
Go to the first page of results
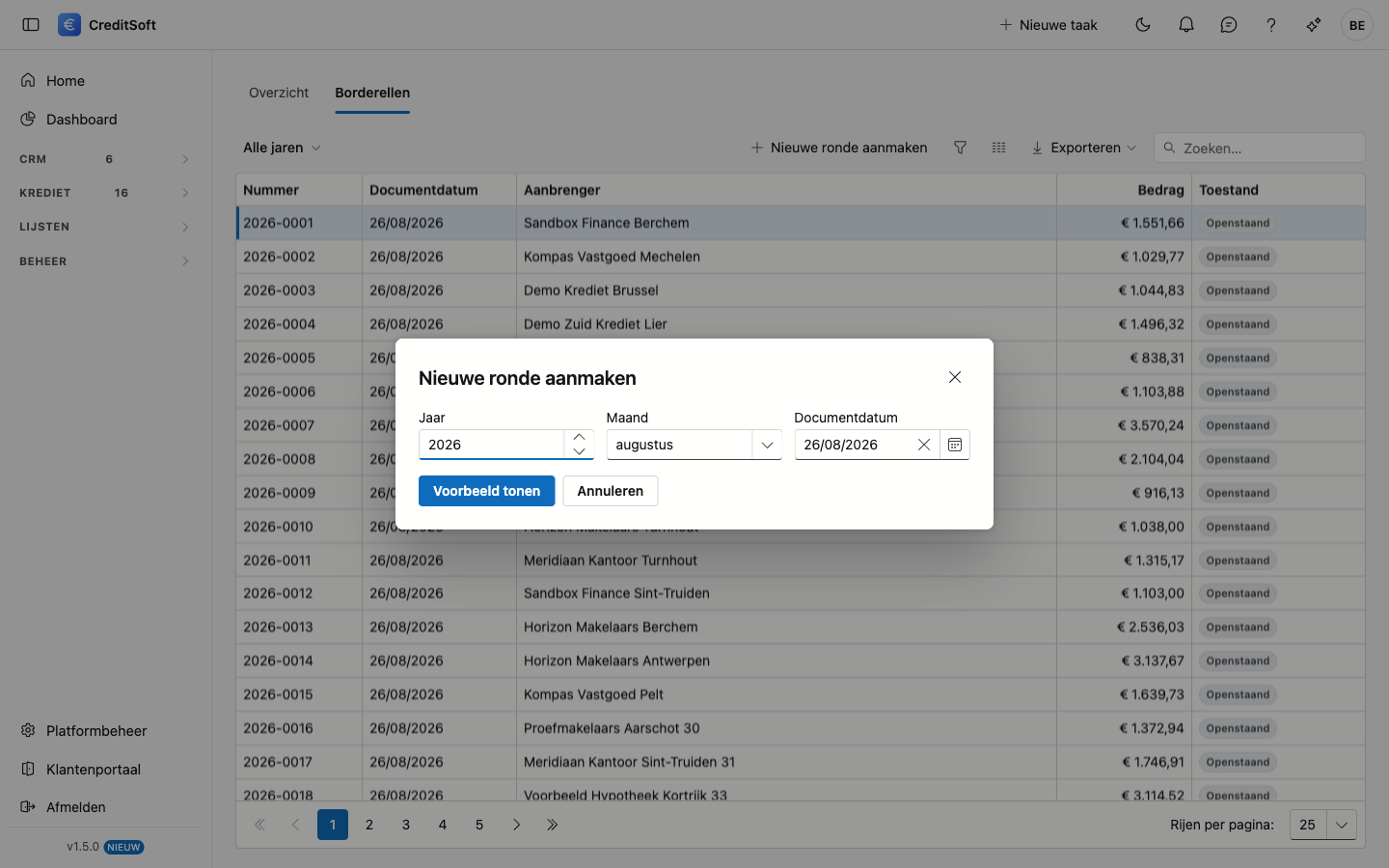tap(259, 825)
